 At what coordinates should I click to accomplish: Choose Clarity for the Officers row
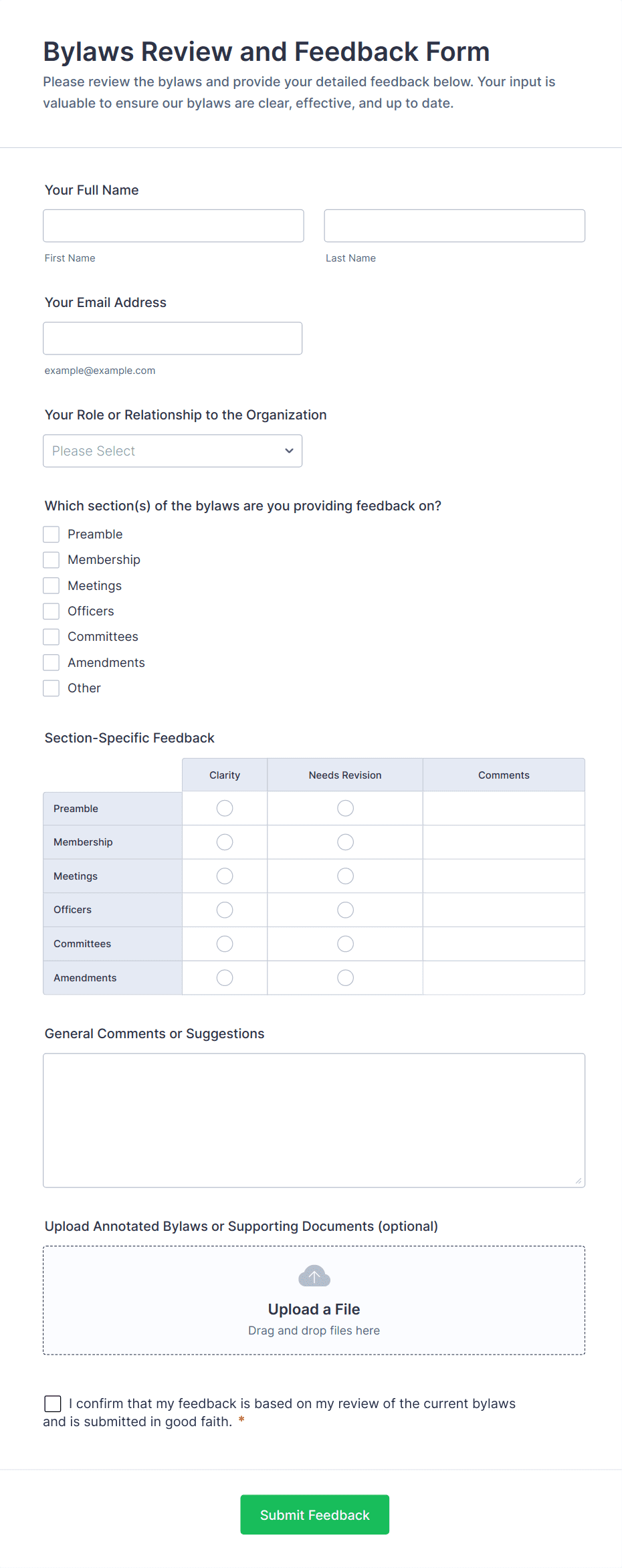pyautogui.click(x=225, y=910)
